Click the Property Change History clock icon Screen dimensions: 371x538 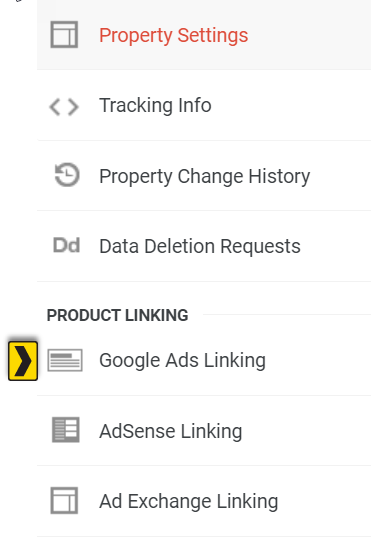67,175
